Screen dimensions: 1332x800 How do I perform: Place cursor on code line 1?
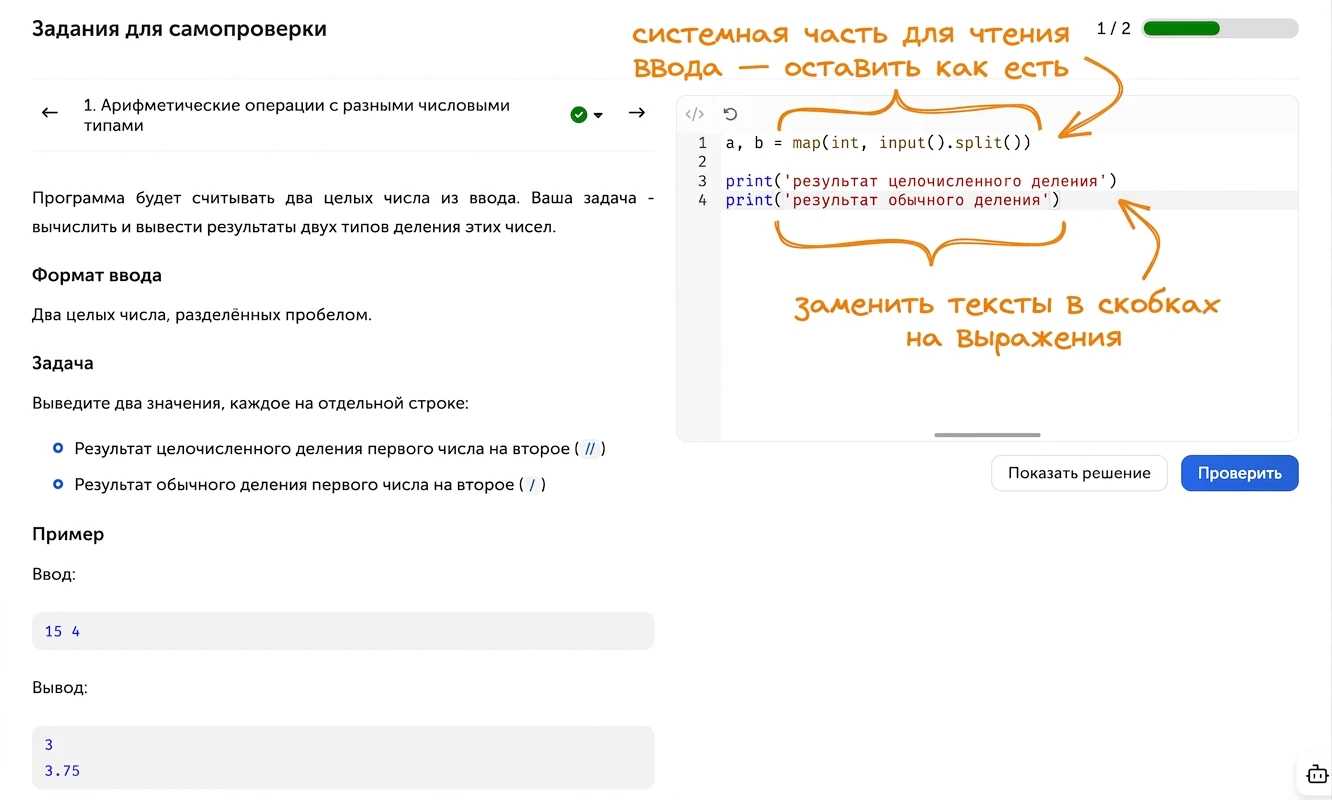click(878, 143)
